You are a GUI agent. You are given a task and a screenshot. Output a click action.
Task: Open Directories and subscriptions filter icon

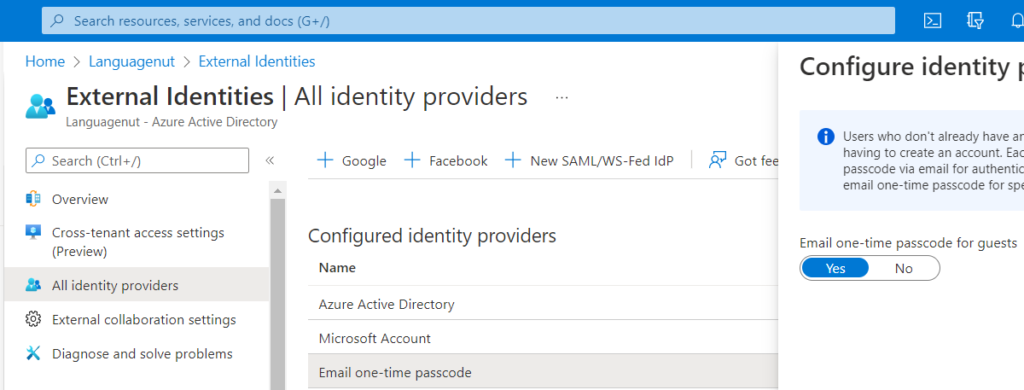point(975,21)
